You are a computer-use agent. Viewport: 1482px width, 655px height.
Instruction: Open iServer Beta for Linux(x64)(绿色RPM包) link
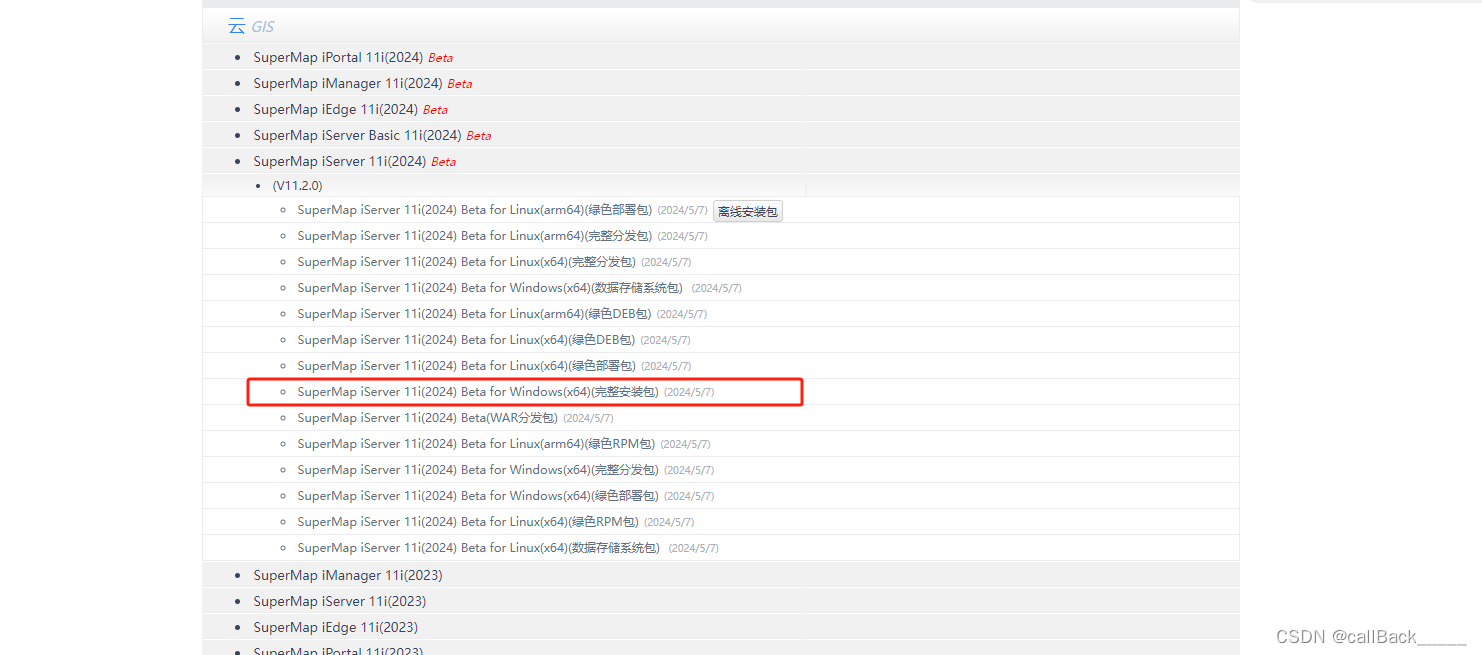(x=468, y=522)
